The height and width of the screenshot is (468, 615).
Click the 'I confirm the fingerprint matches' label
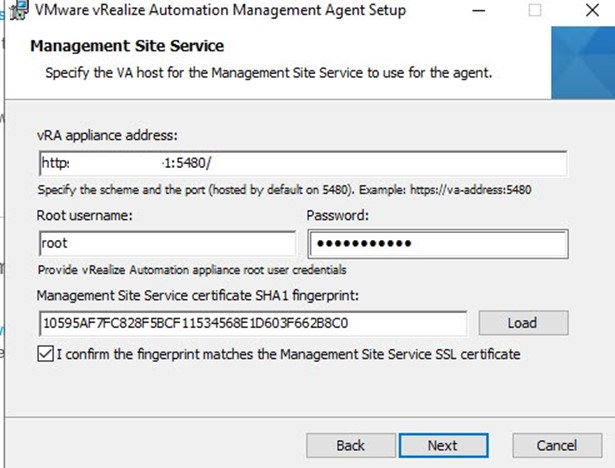point(289,354)
